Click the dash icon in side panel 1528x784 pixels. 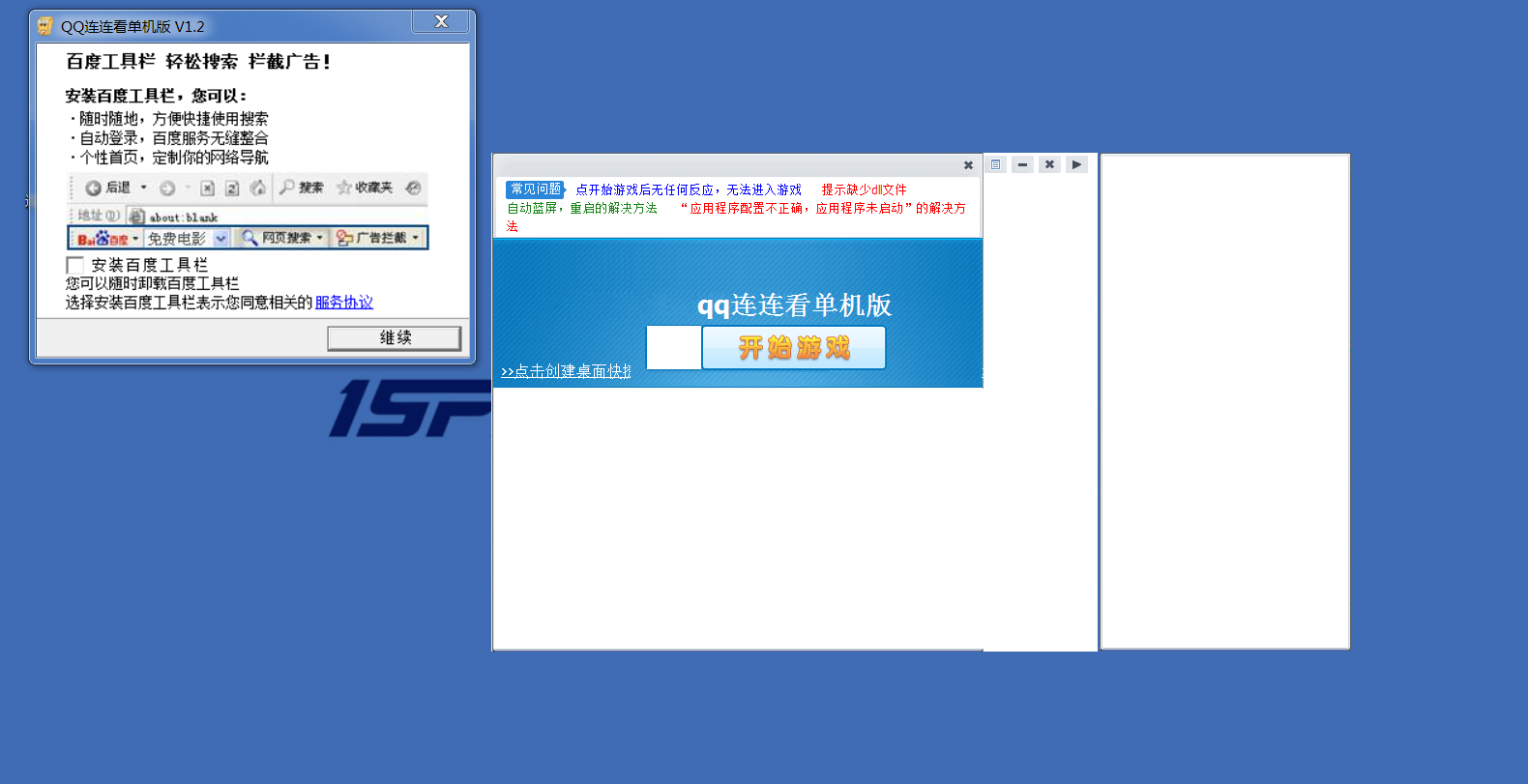(x=1022, y=164)
